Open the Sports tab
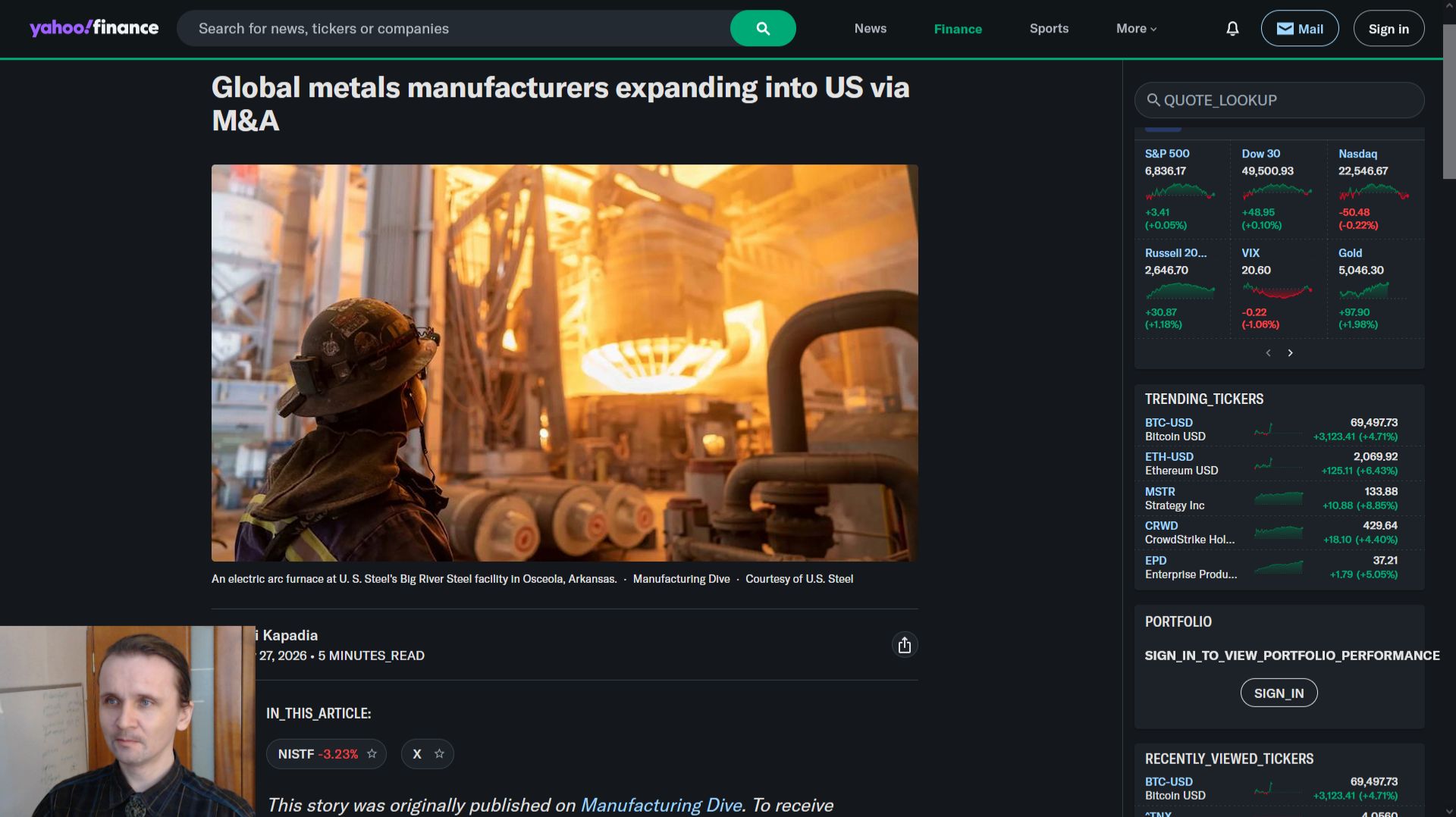The height and width of the screenshot is (817, 1456). 1049,29
